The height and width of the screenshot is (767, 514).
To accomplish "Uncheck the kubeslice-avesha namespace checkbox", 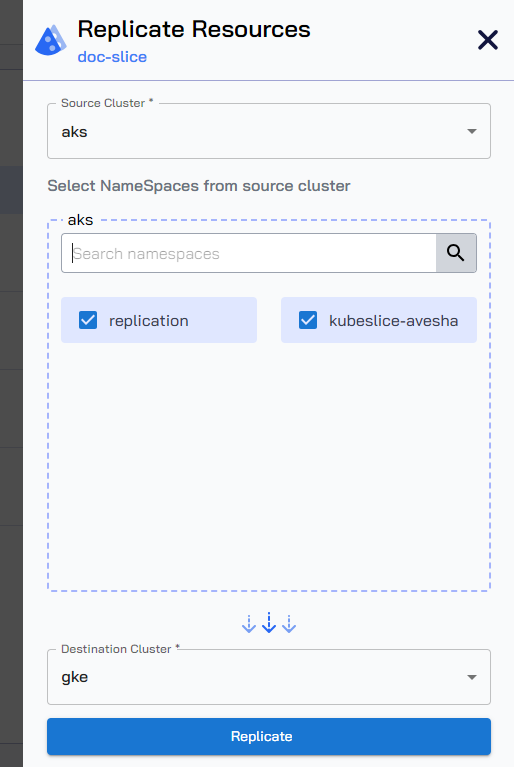I will click(308, 320).
